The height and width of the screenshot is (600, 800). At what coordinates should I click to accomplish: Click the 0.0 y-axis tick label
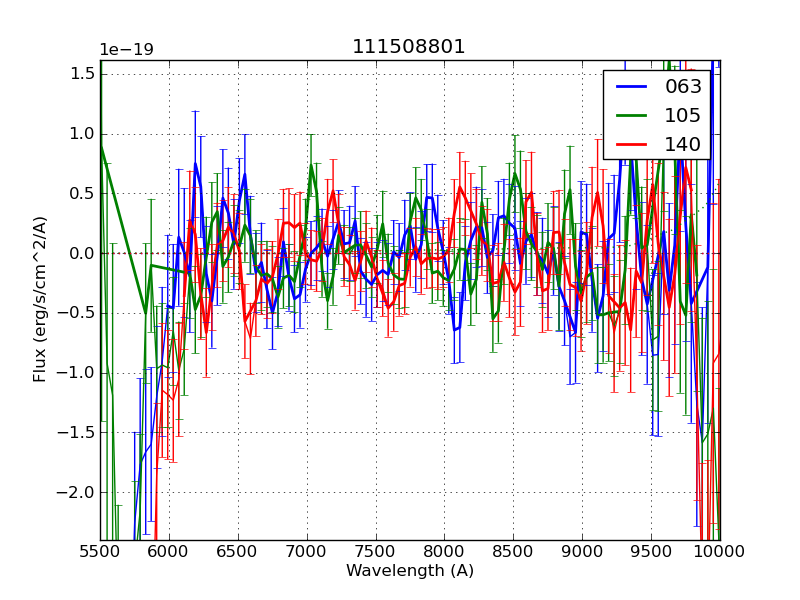[83, 253]
